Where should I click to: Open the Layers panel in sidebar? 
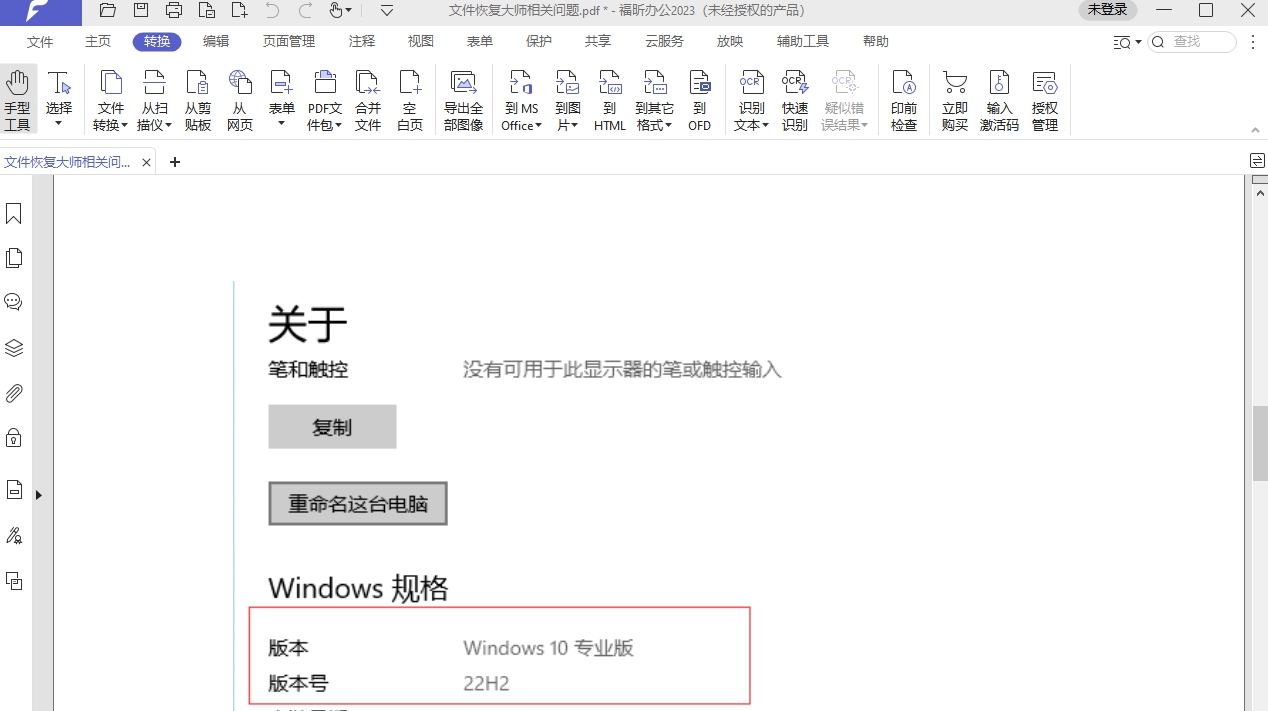(x=14, y=348)
